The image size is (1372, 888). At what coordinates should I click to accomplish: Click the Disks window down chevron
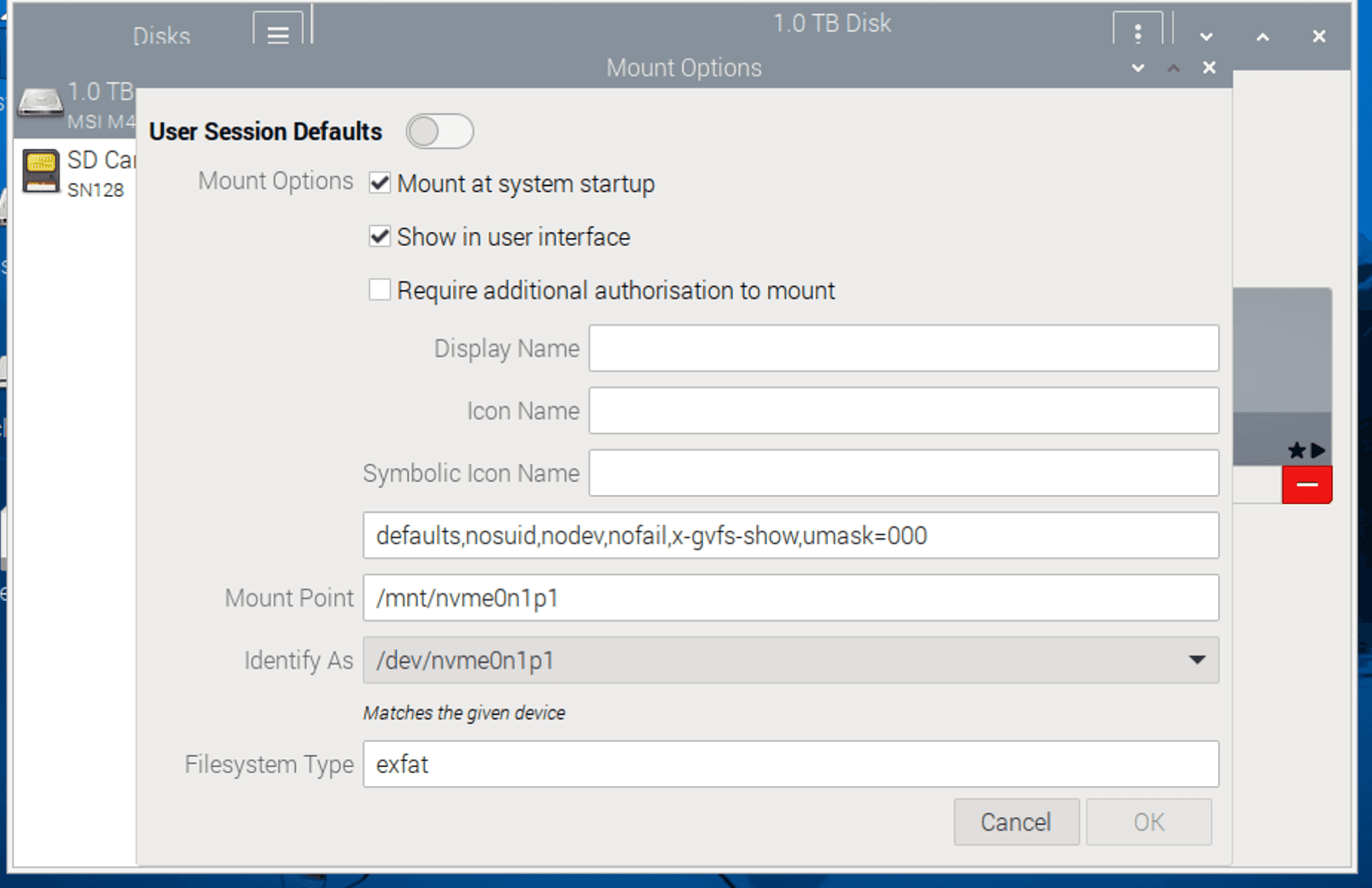coord(1206,36)
